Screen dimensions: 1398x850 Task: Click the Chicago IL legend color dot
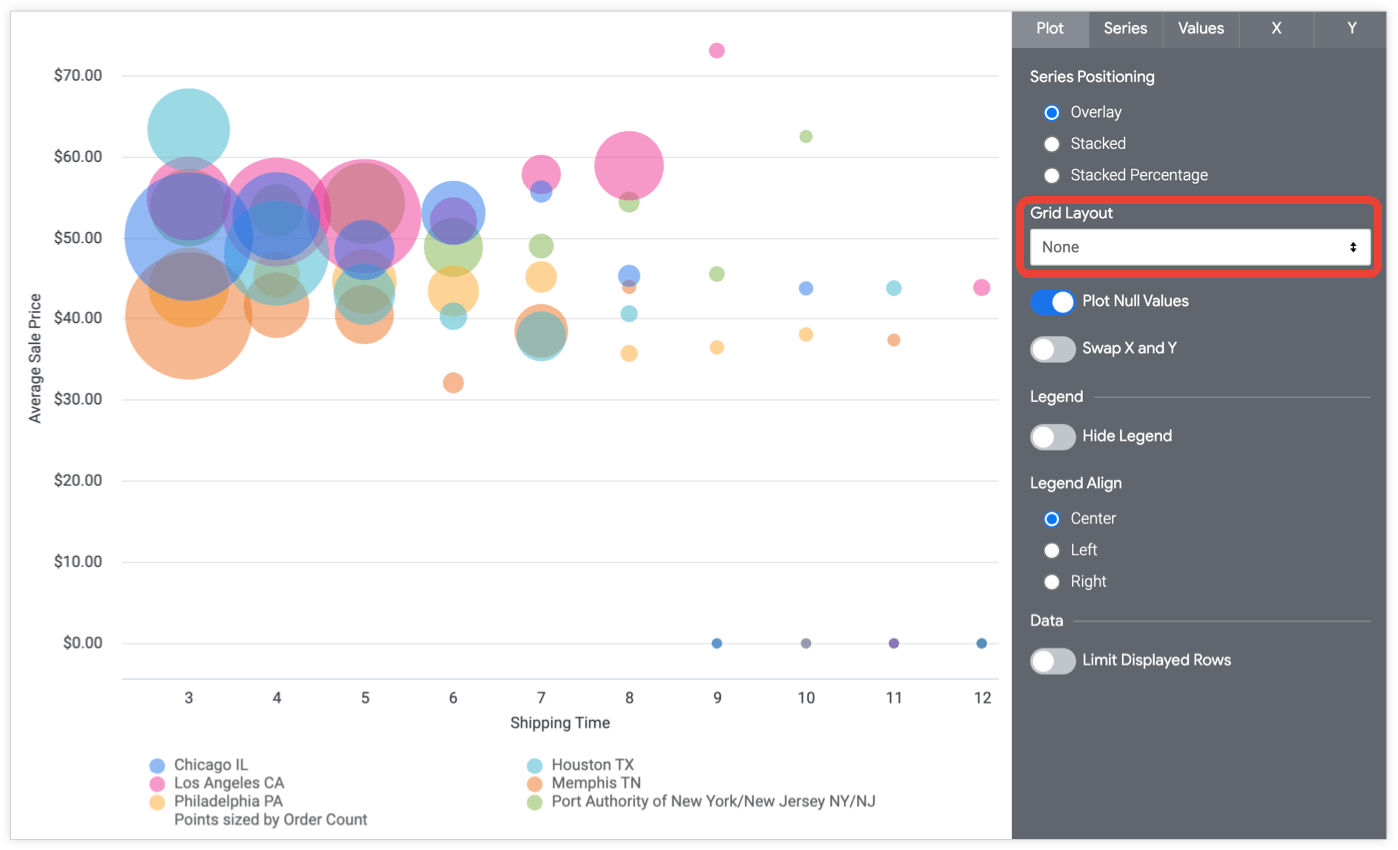157,765
